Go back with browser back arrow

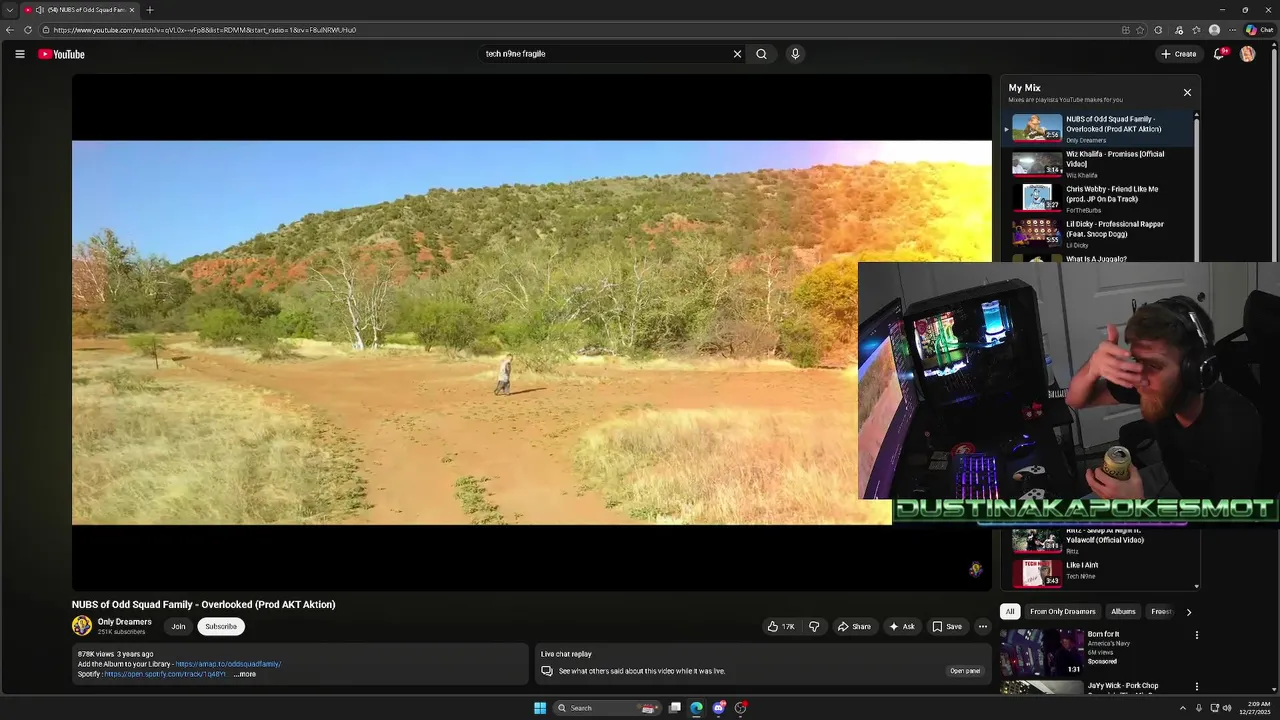click(10, 30)
